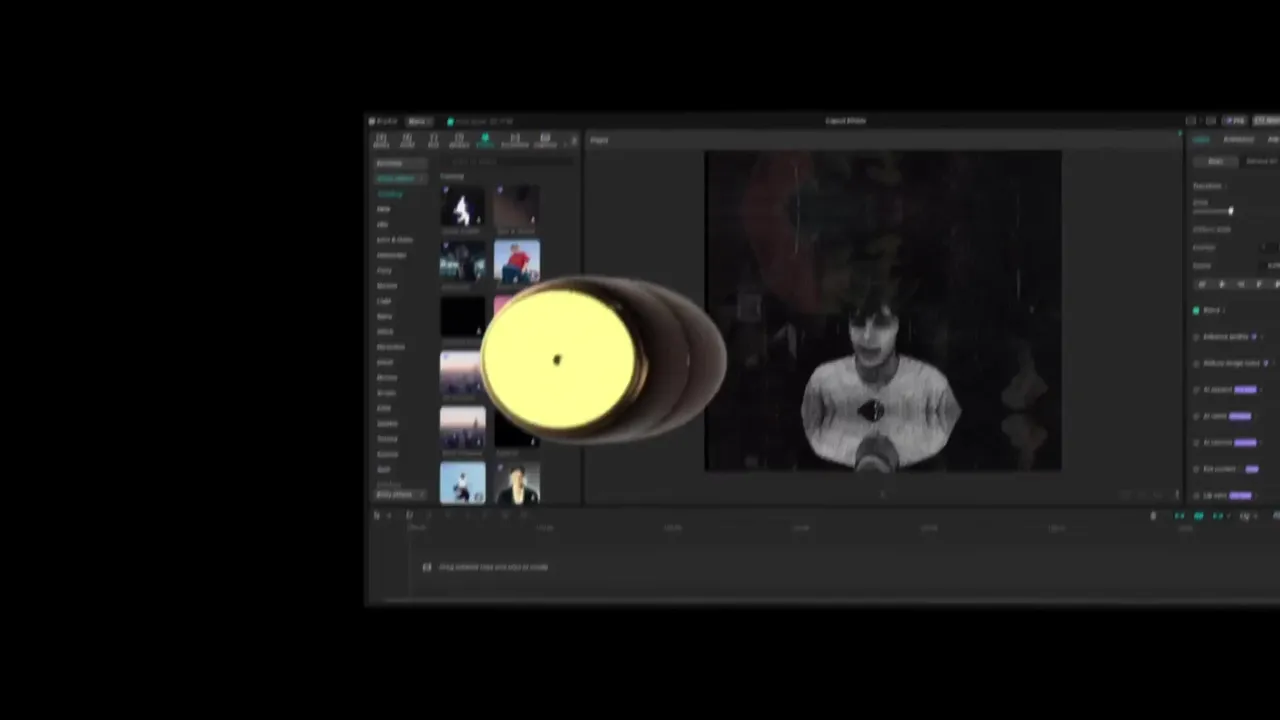Collapse the Video effects category
This screenshot has height=720, width=1280.
[399, 178]
